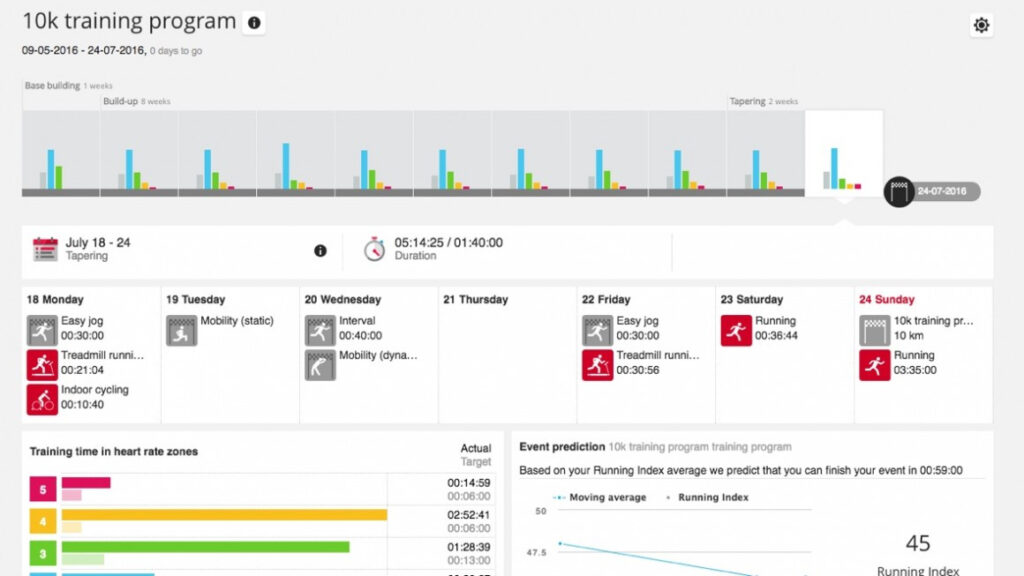Click the 24 Sunday day header

pyautogui.click(x=886, y=299)
